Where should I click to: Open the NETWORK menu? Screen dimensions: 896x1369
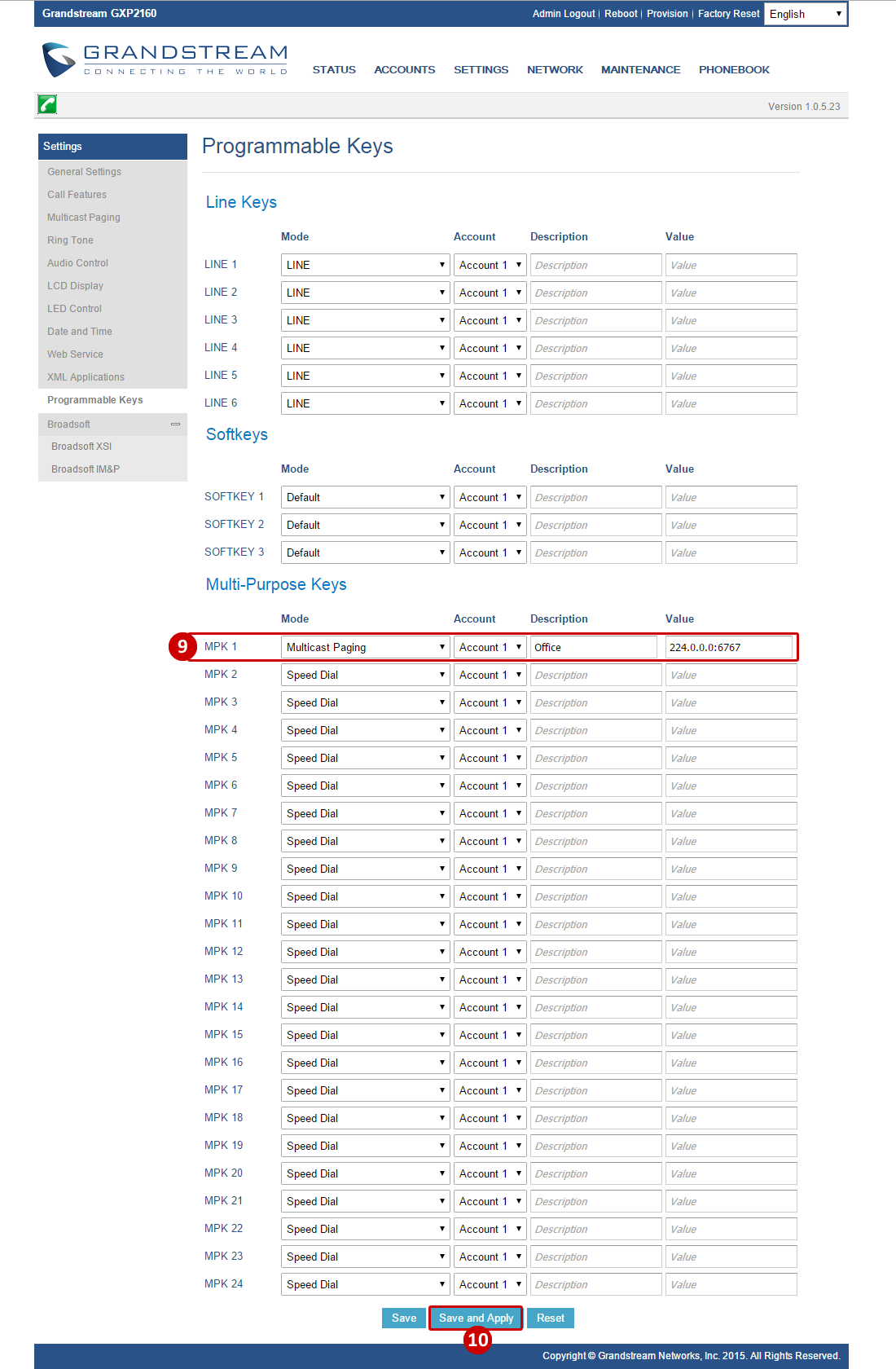tap(555, 70)
